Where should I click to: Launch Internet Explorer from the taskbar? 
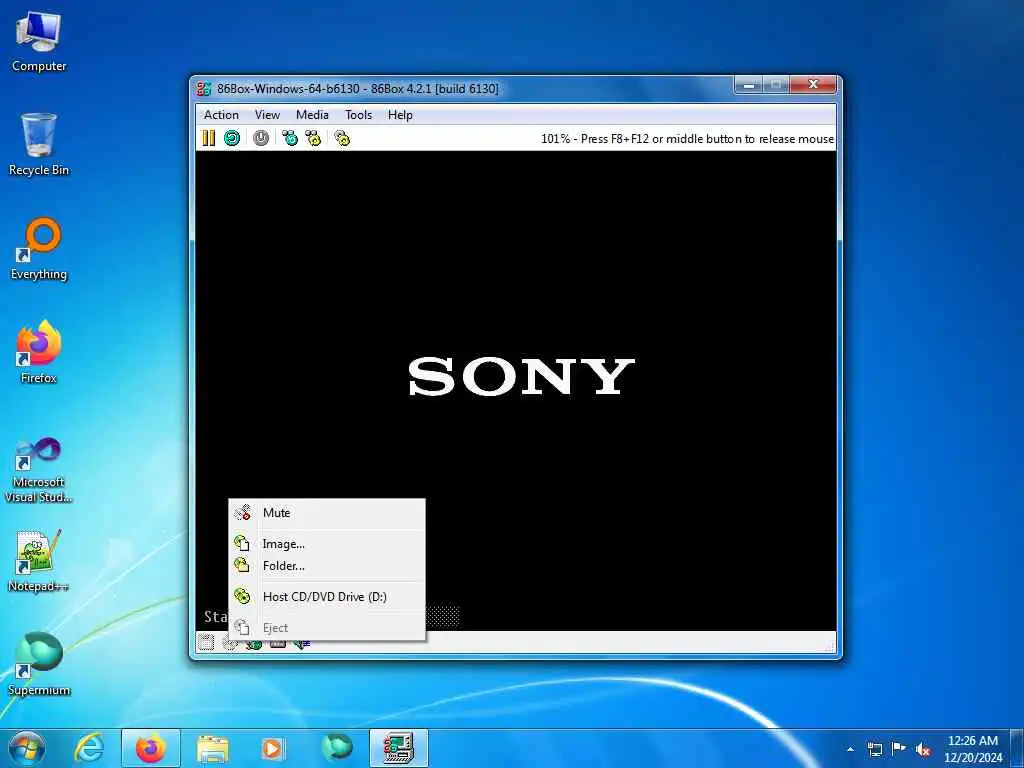(x=89, y=748)
